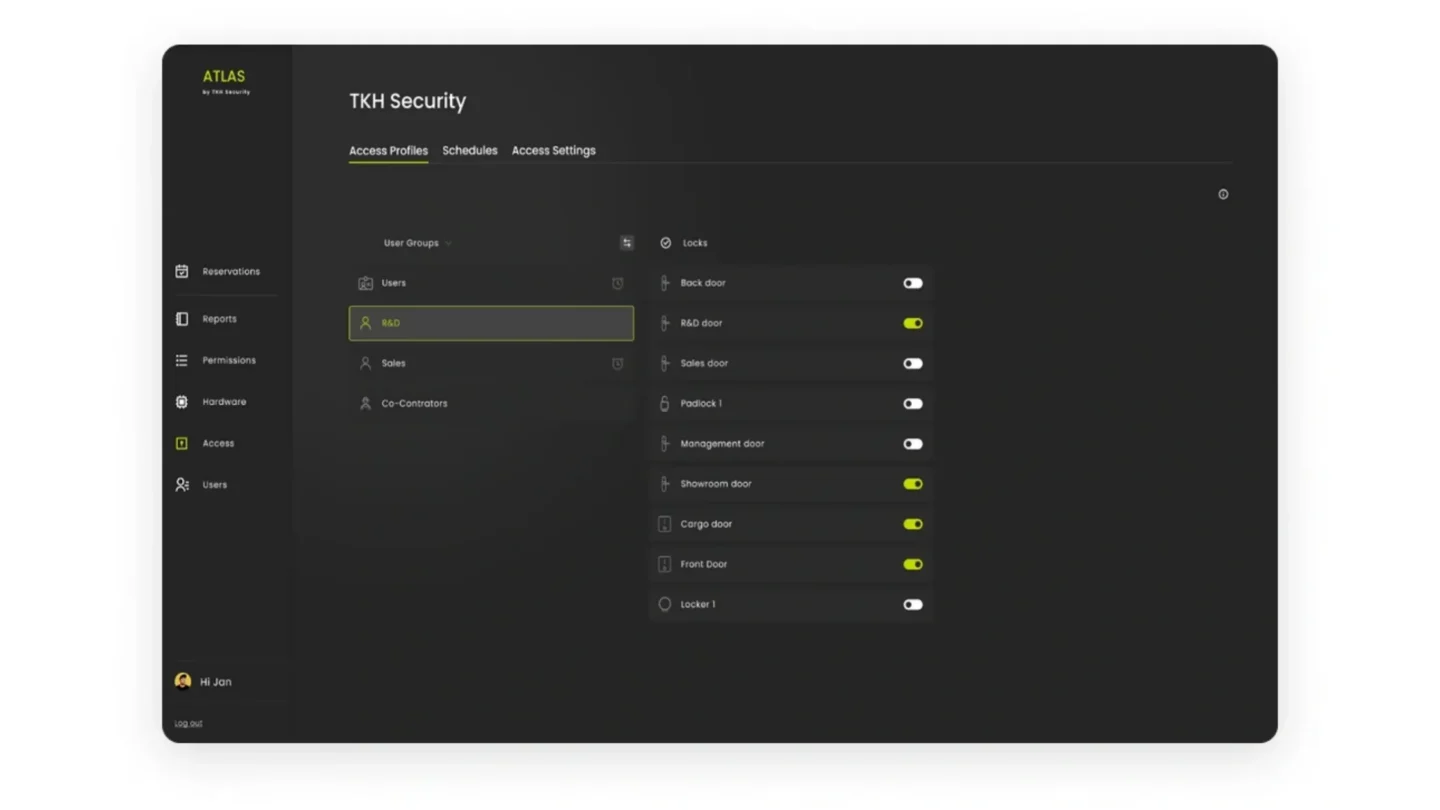Click the person icon of R&D group

pyautogui.click(x=365, y=323)
